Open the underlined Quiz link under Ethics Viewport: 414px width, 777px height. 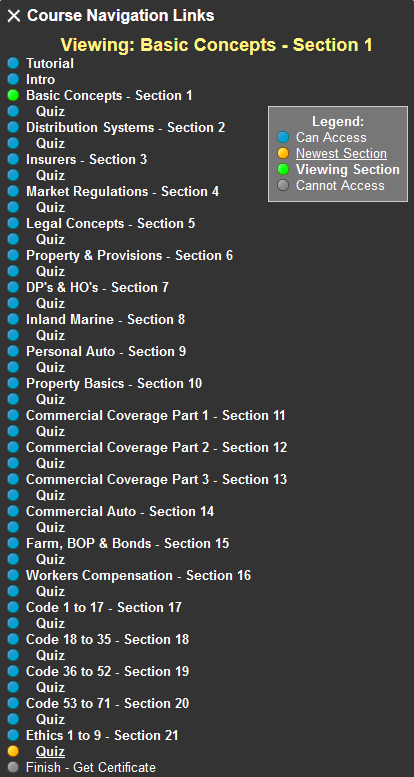51,751
